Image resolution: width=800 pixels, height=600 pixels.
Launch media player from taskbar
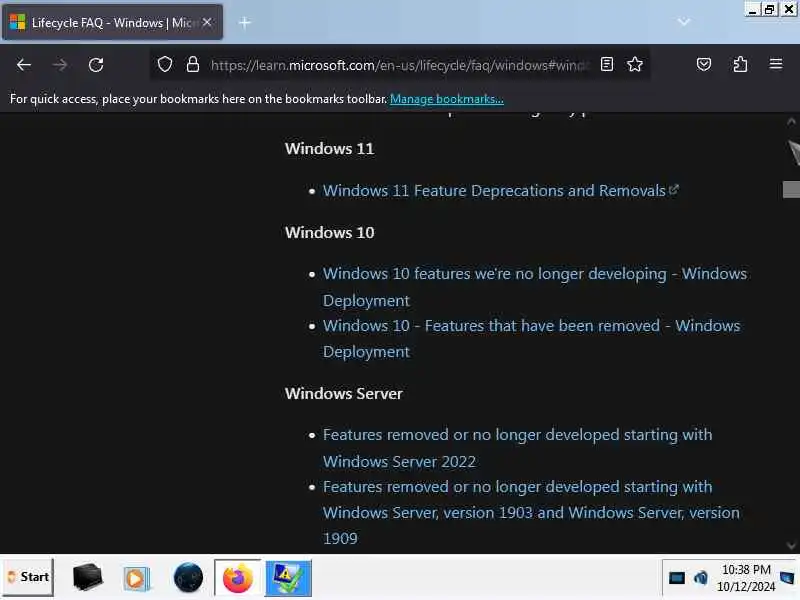tap(136, 578)
